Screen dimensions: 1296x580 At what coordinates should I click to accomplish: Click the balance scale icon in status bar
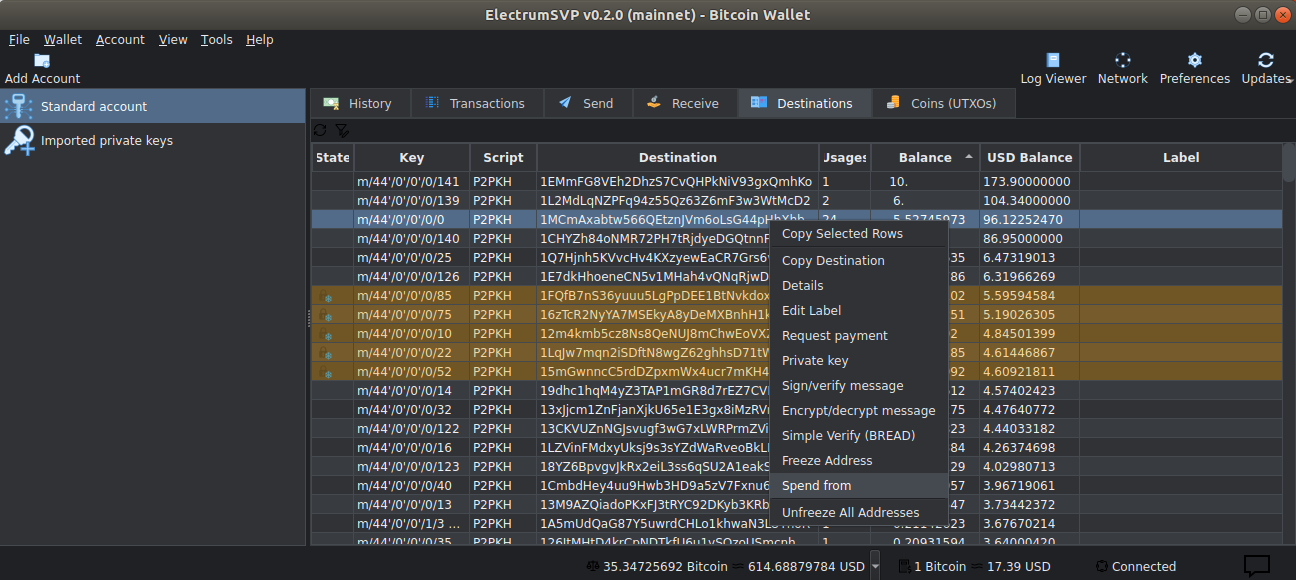pos(593,566)
